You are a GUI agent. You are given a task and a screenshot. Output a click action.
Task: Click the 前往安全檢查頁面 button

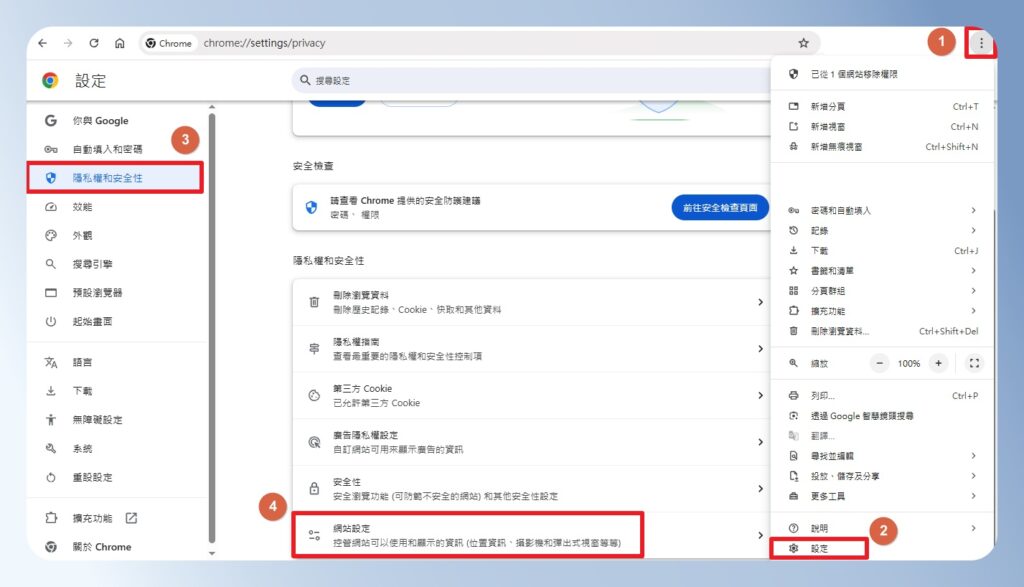(720, 208)
